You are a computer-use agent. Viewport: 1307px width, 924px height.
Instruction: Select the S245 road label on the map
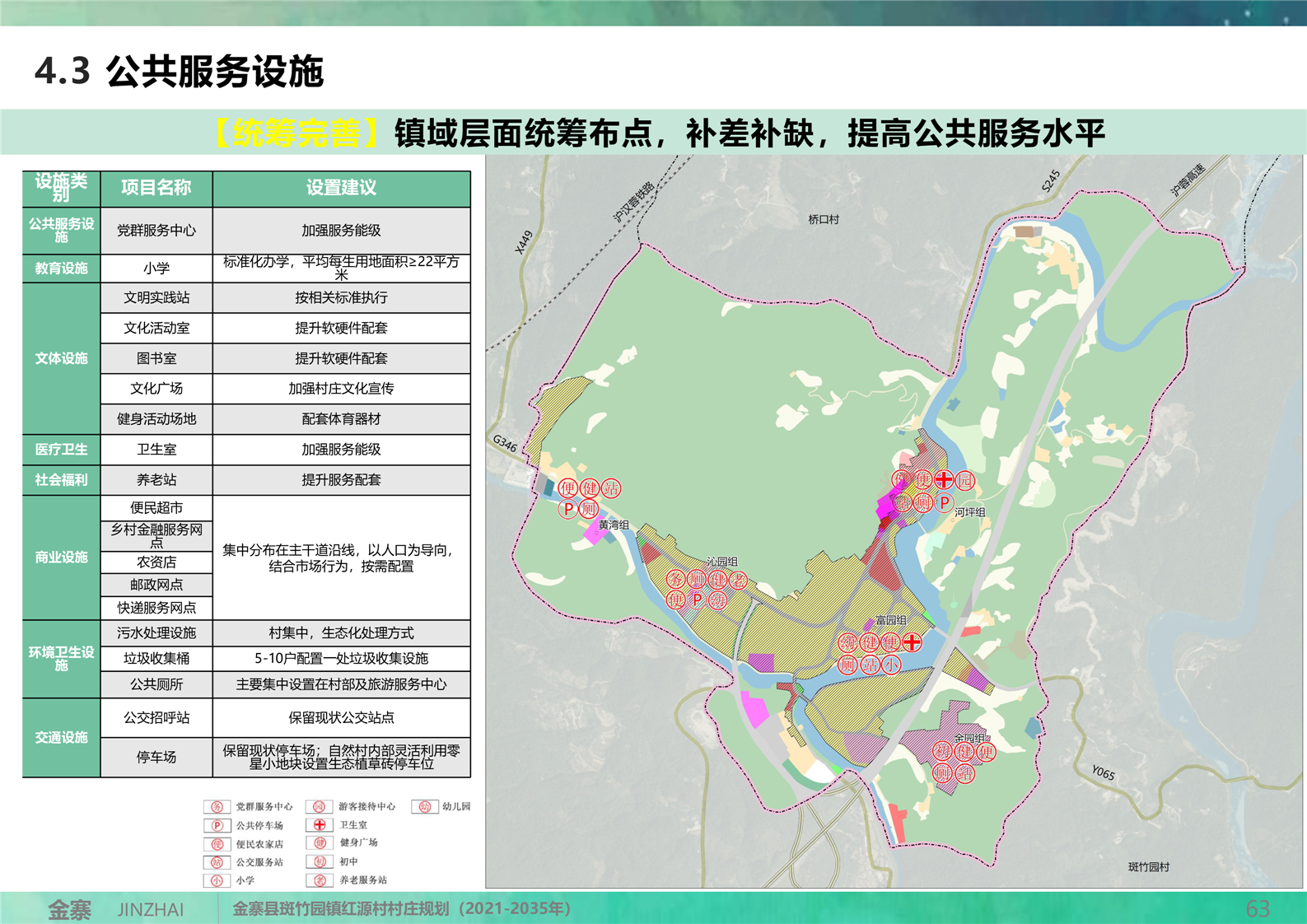tap(1051, 181)
